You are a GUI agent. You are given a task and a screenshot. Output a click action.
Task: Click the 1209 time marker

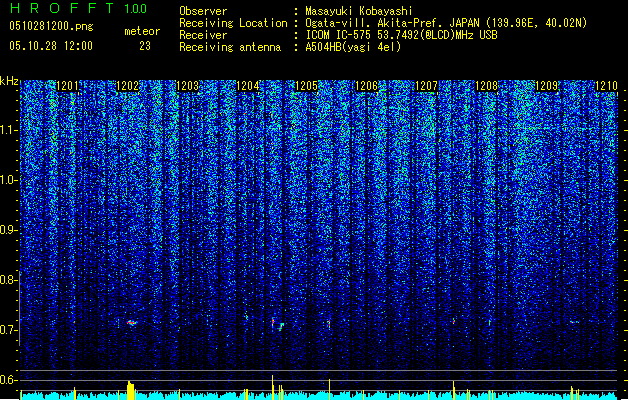546,86
